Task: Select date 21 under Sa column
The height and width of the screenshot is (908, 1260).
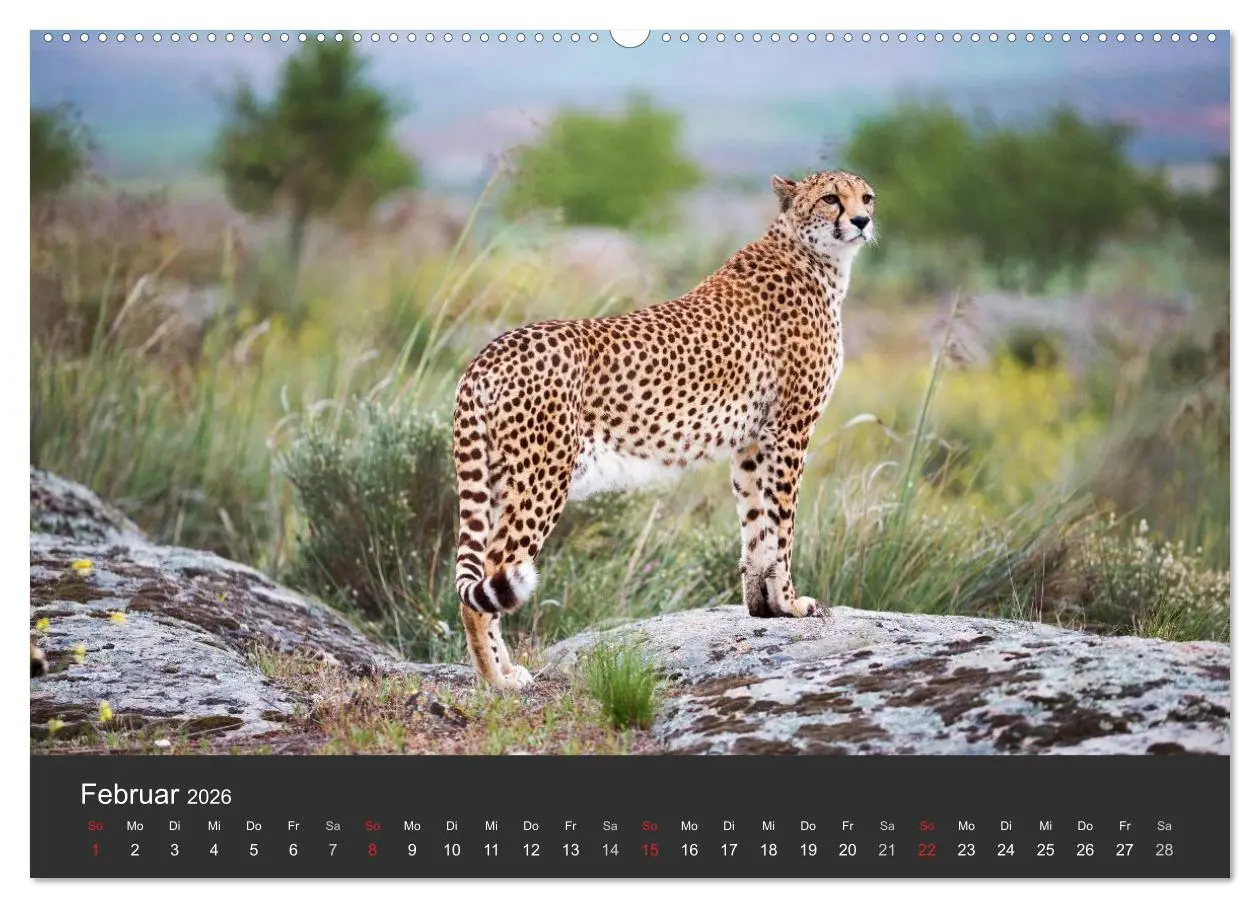Action: 887,850
